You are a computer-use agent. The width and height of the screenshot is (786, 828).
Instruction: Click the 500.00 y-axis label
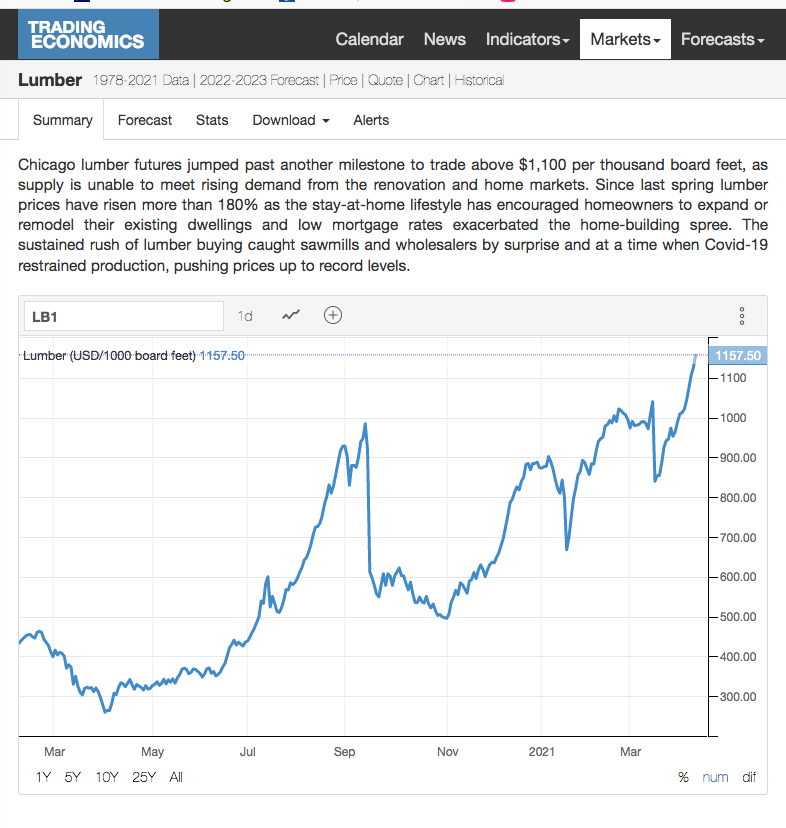pos(738,617)
